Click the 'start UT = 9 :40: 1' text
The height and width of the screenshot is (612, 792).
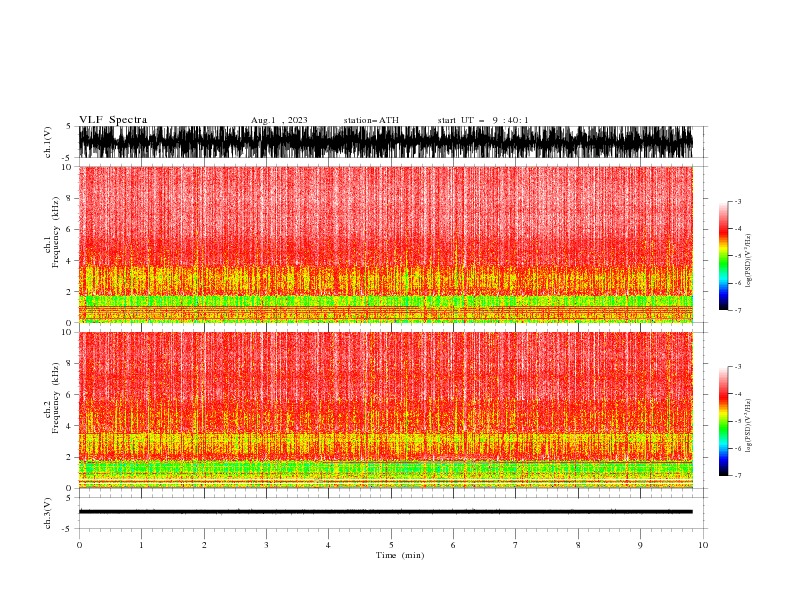[x=483, y=120]
